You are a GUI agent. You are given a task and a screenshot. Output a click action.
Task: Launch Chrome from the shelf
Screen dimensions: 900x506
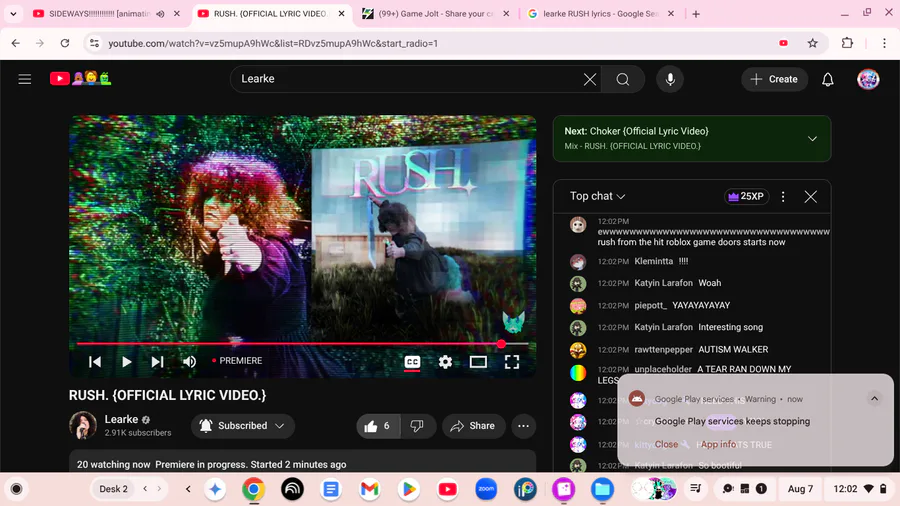(253, 489)
